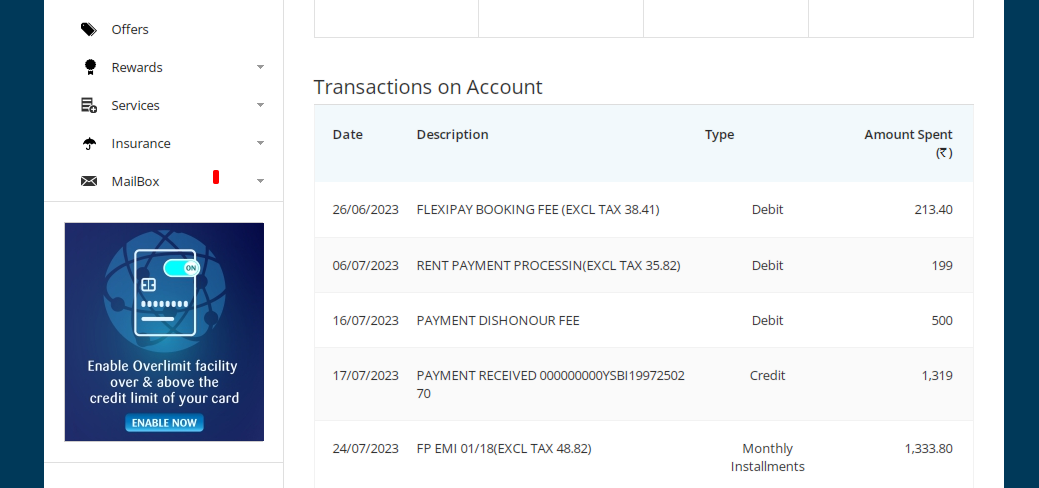Expand the Services menu arrow
Image resolution: width=1039 pixels, height=488 pixels.
point(260,105)
